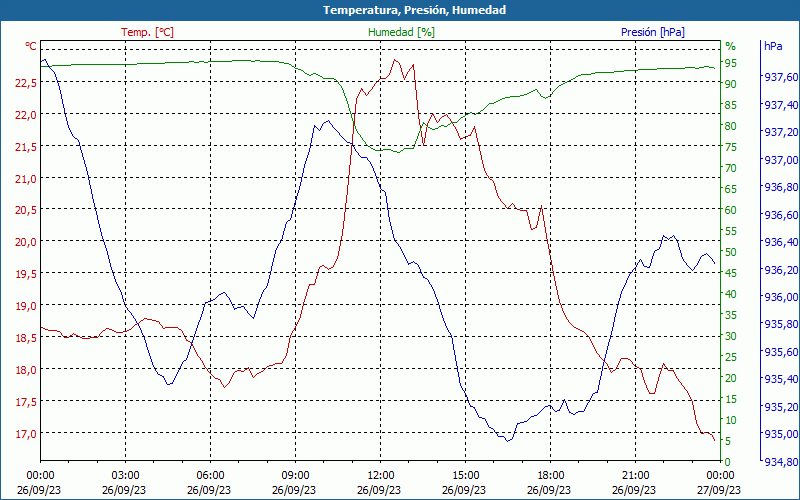Click the 937,40 pressure axis value

[x=781, y=105]
